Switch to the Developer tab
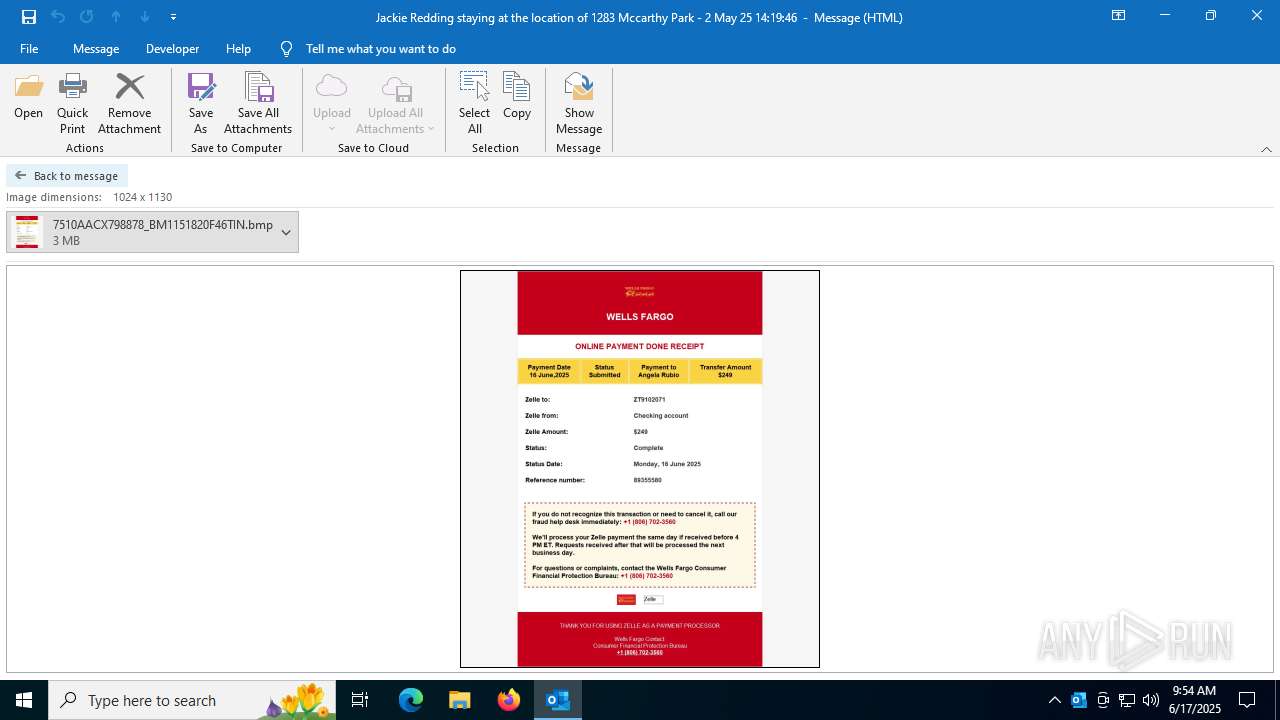Viewport: 1280px width, 720px height. point(172,49)
